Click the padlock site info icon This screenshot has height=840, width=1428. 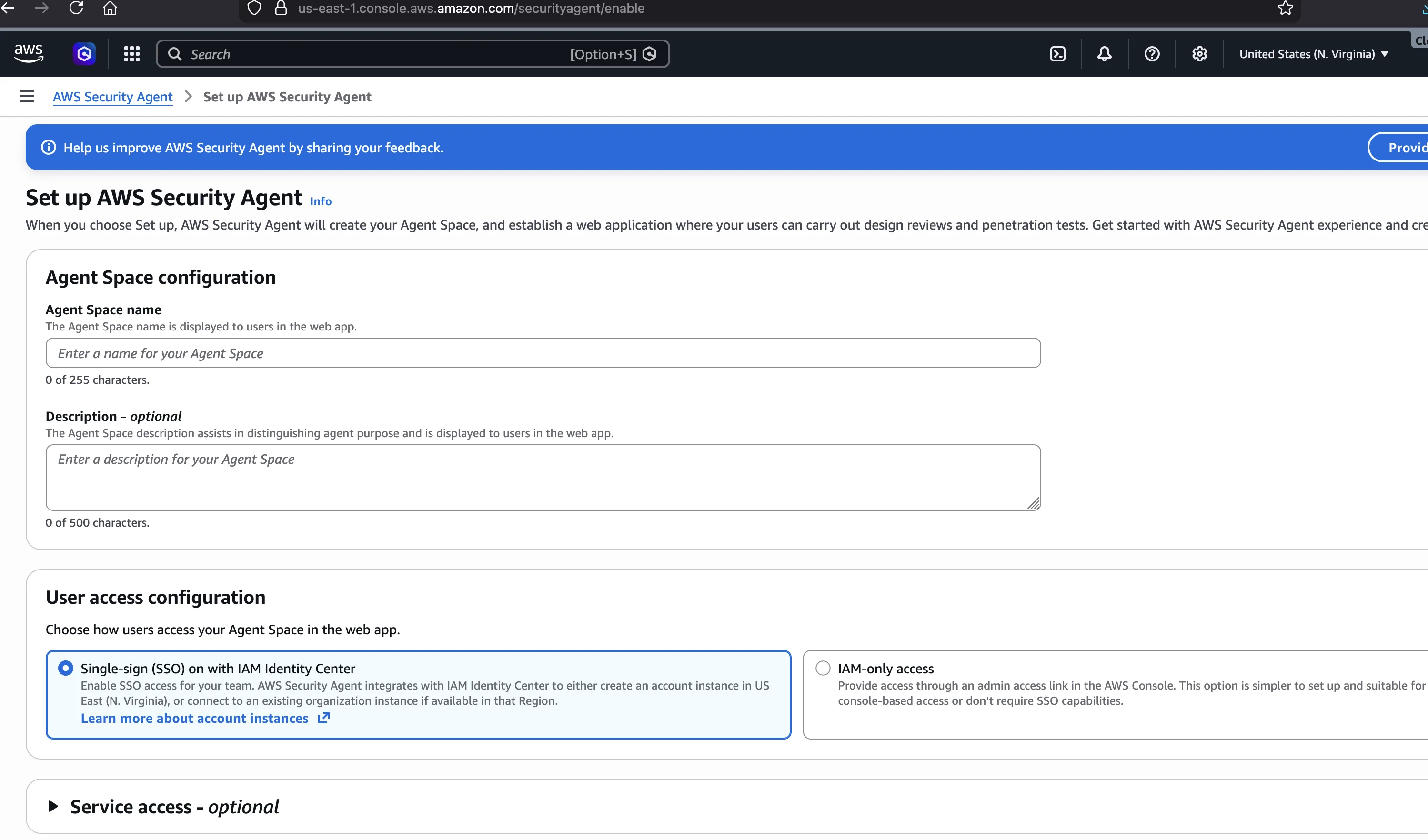[281, 8]
